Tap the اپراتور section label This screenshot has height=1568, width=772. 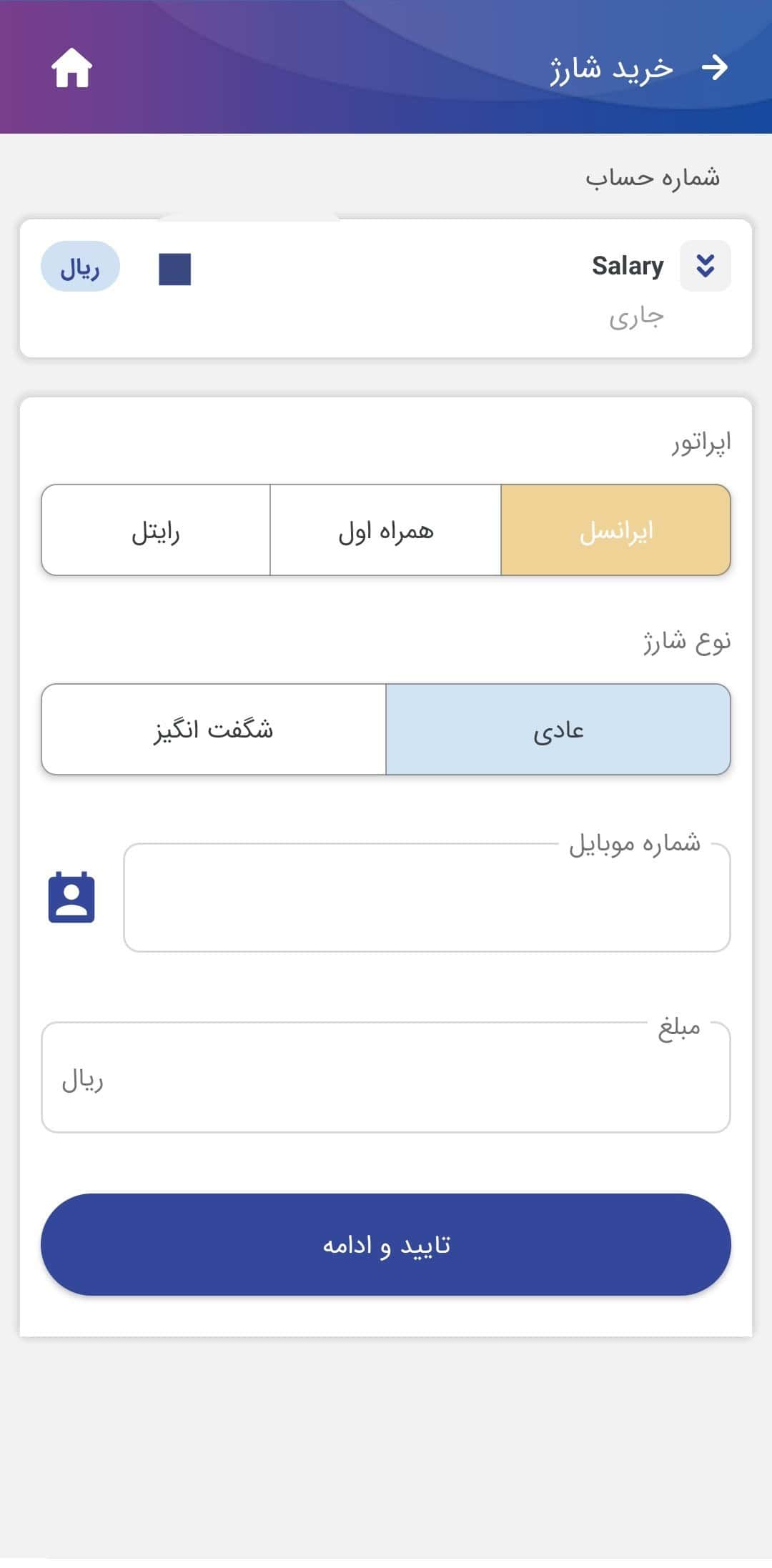pyautogui.click(x=701, y=443)
